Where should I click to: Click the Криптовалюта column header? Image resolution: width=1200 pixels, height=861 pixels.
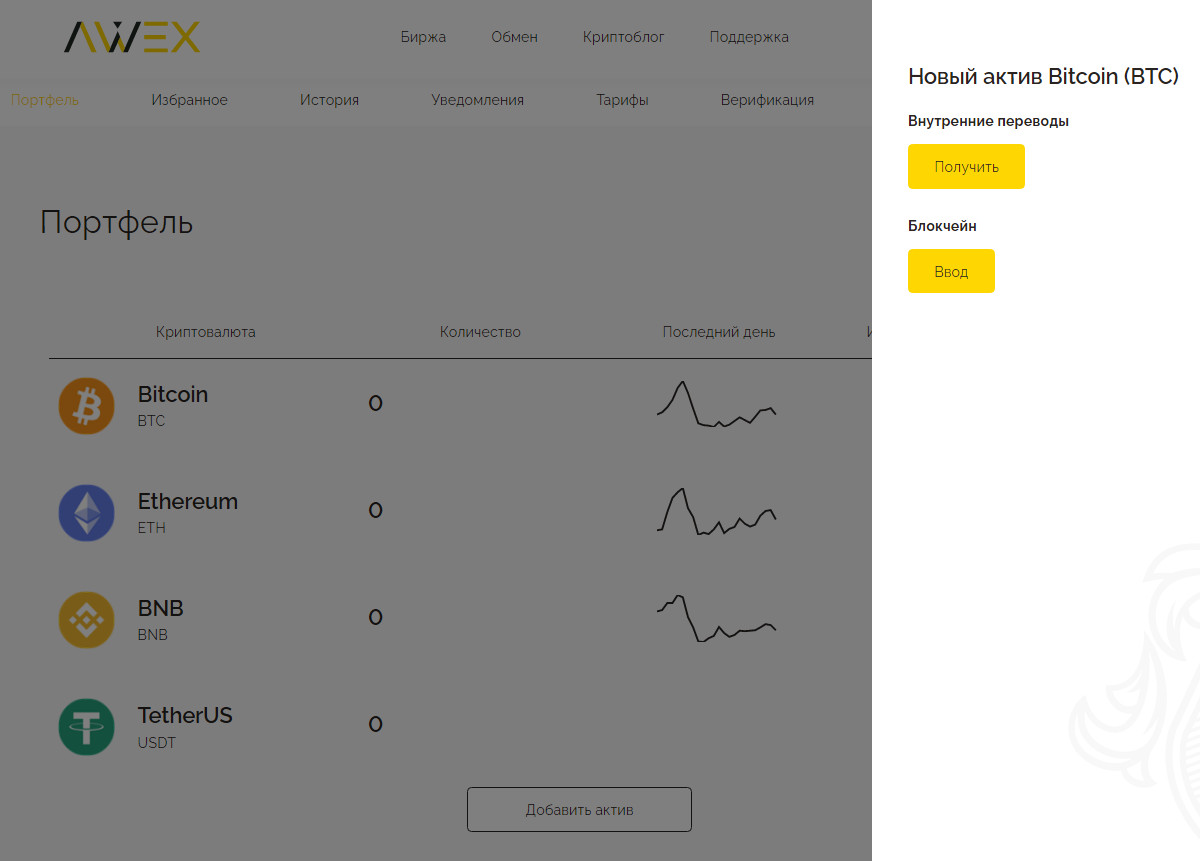coord(206,332)
